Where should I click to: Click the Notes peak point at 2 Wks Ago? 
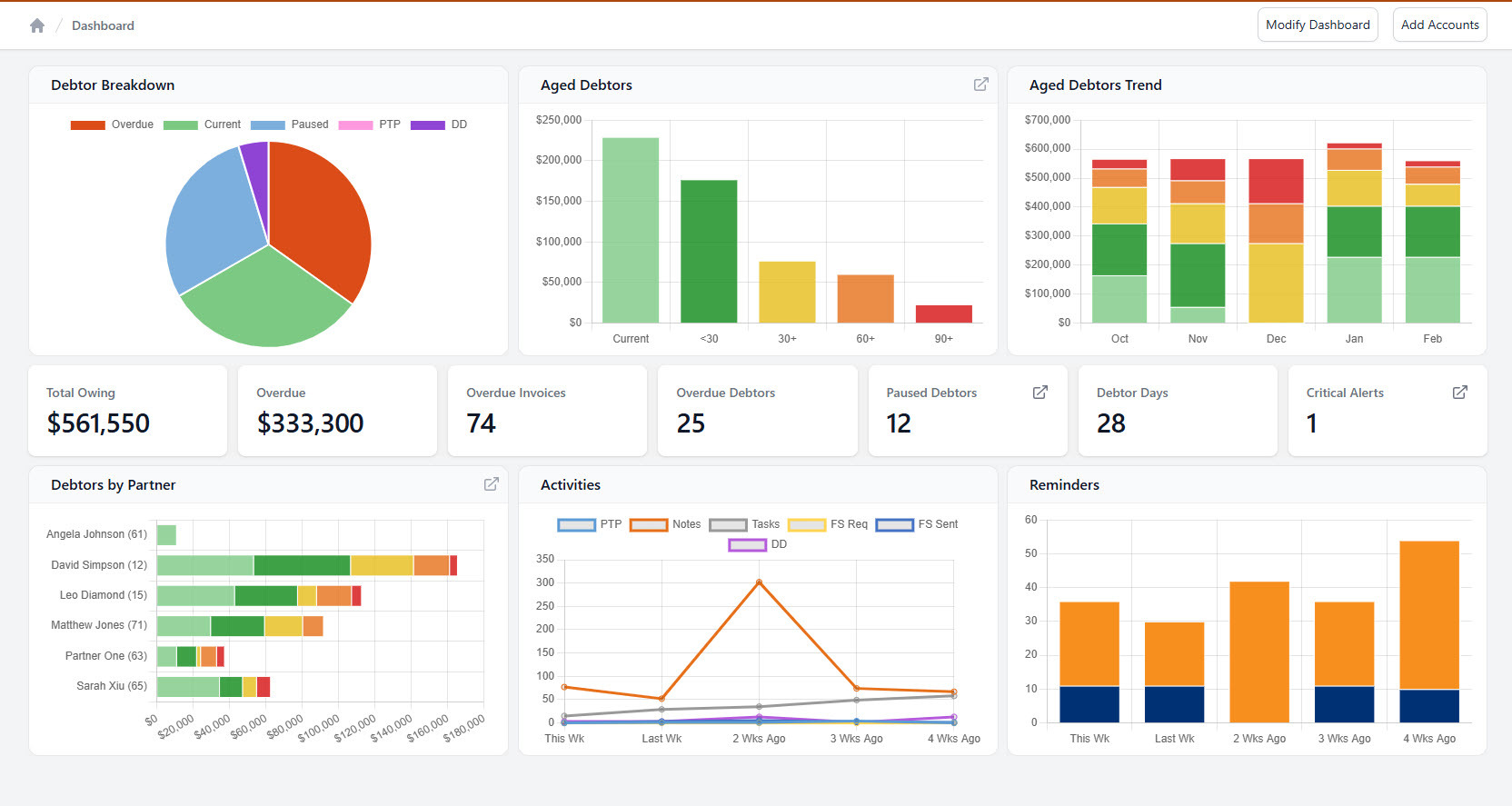point(759,582)
